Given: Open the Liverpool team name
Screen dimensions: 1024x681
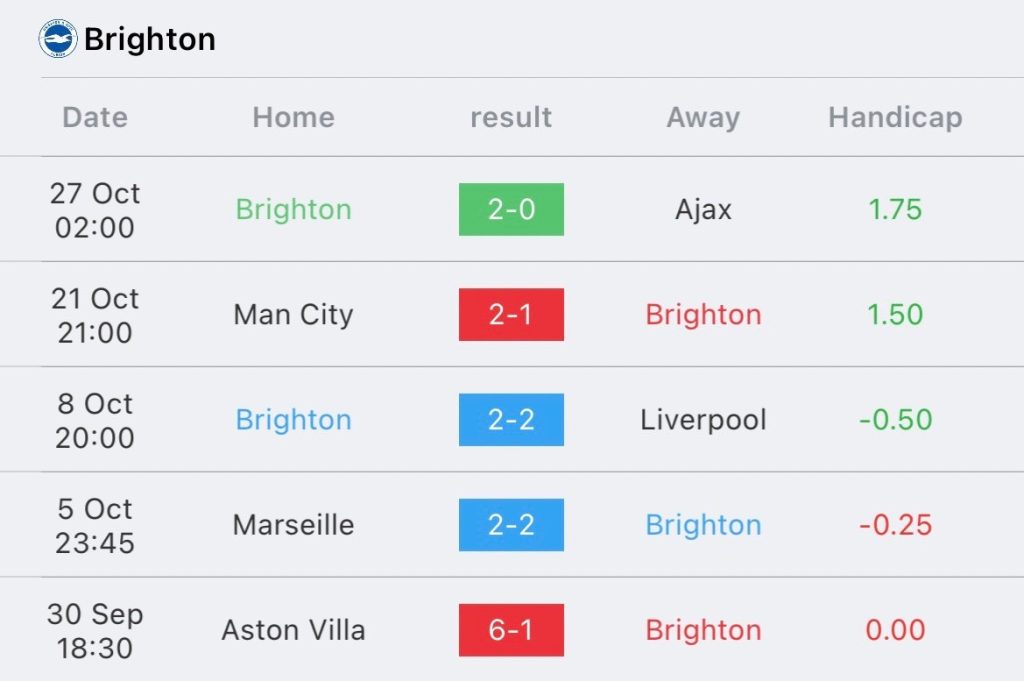Looking at the screenshot, I should 703,420.
